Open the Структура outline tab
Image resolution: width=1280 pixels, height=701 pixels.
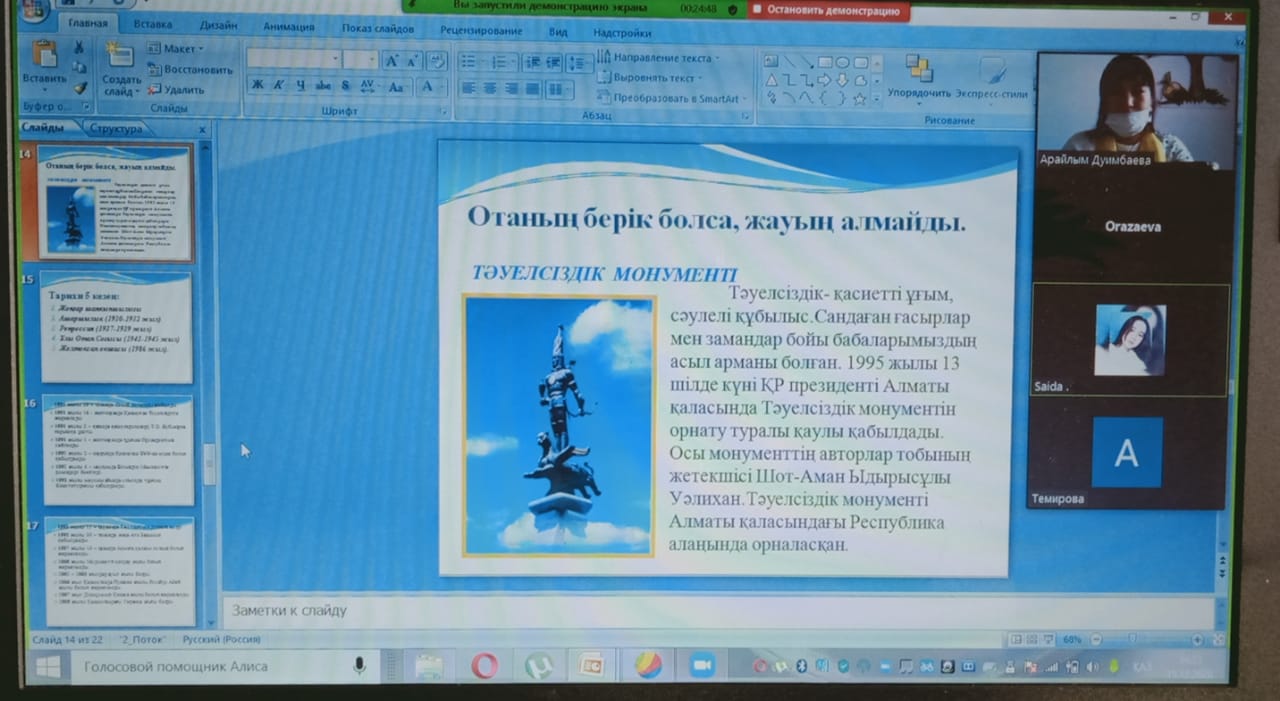click(x=116, y=128)
